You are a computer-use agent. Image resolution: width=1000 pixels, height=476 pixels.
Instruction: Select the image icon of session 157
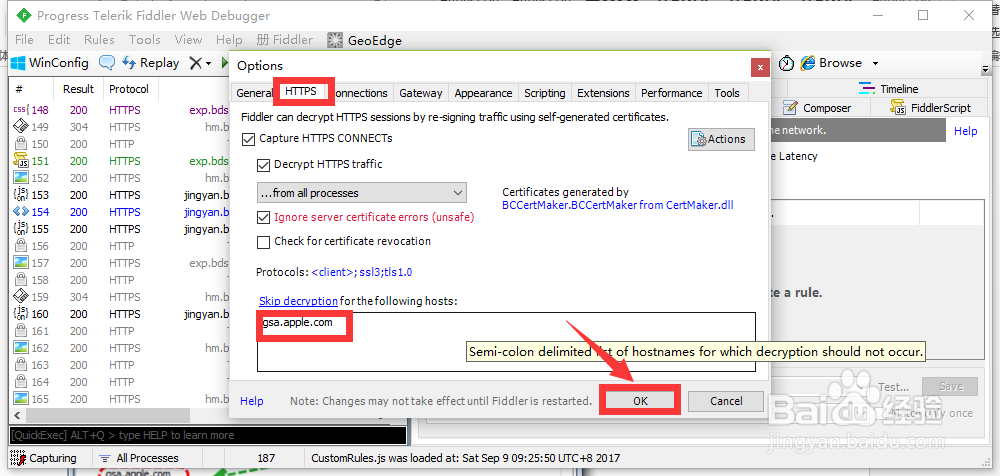(x=20, y=263)
